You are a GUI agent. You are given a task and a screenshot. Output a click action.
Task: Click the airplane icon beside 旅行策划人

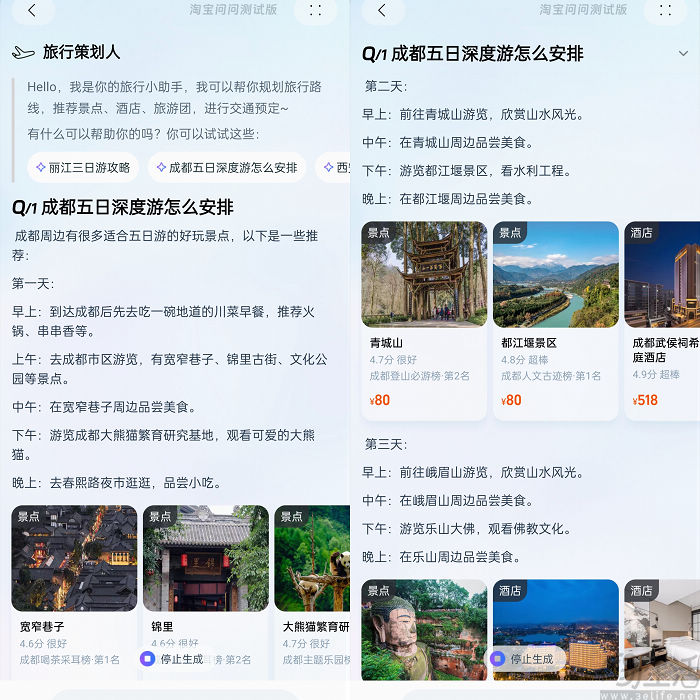click(x=23, y=53)
